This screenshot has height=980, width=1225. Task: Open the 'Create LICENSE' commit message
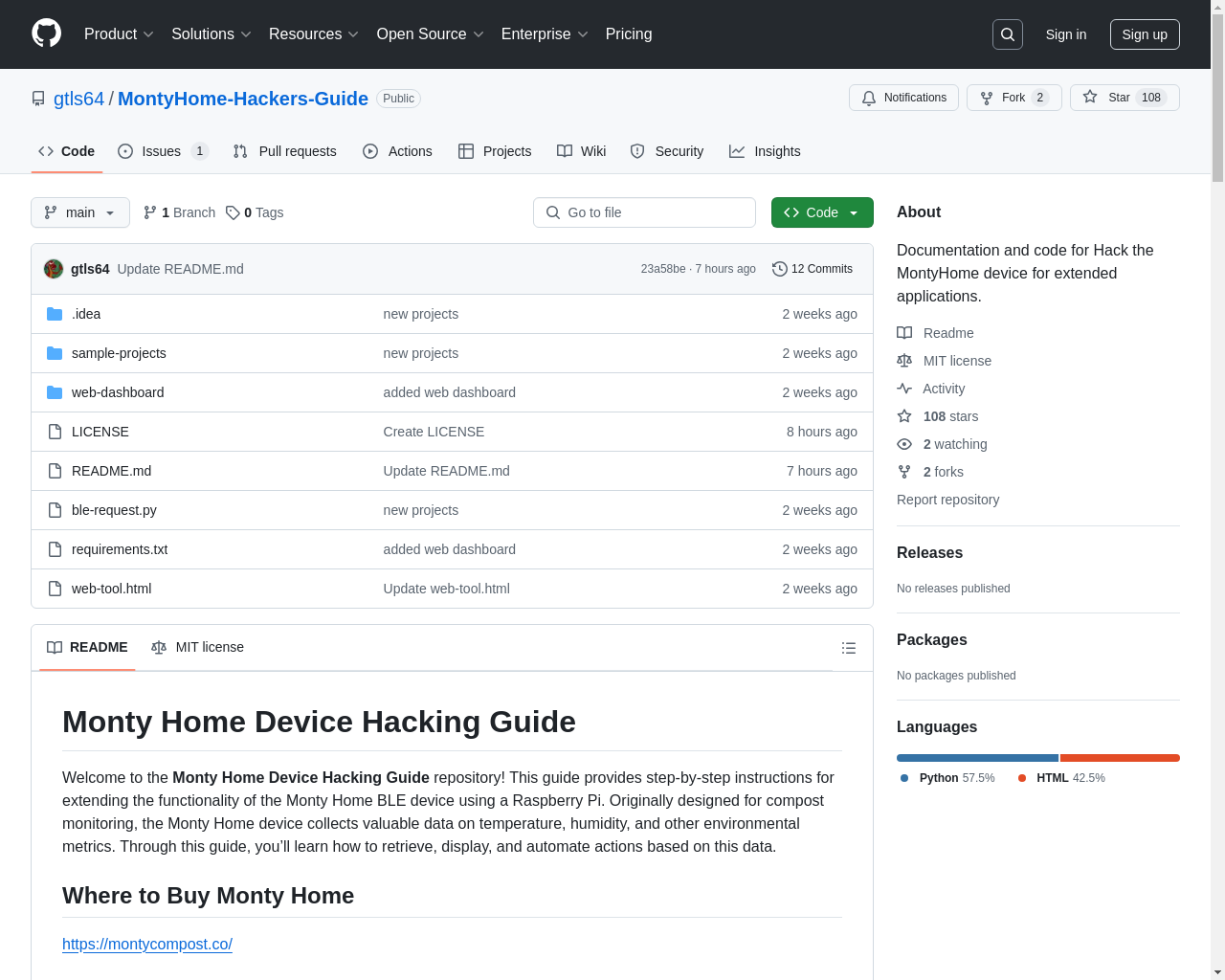434,432
